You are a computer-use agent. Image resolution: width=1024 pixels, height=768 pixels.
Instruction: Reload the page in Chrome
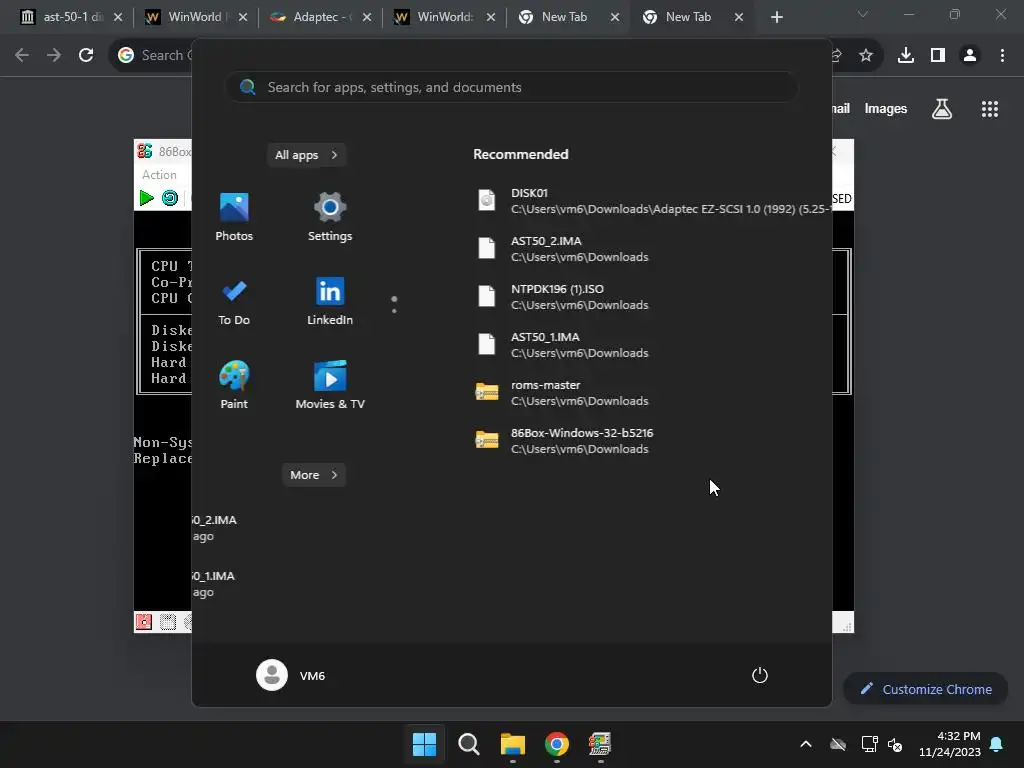point(86,55)
